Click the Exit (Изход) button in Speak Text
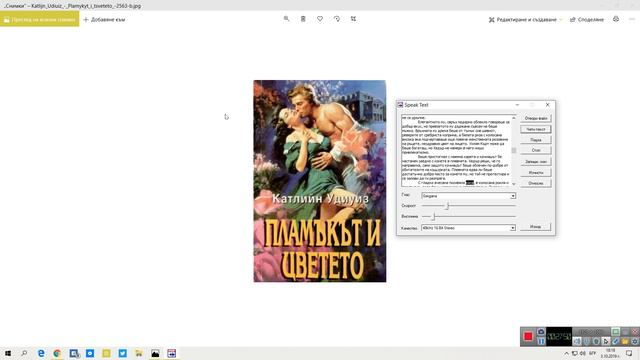The height and width of the screenshot is (360, 640). pos(536,227)
